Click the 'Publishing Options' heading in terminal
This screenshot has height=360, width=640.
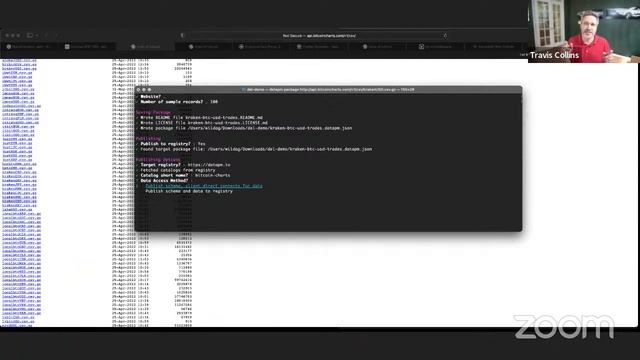pos(158,160)
